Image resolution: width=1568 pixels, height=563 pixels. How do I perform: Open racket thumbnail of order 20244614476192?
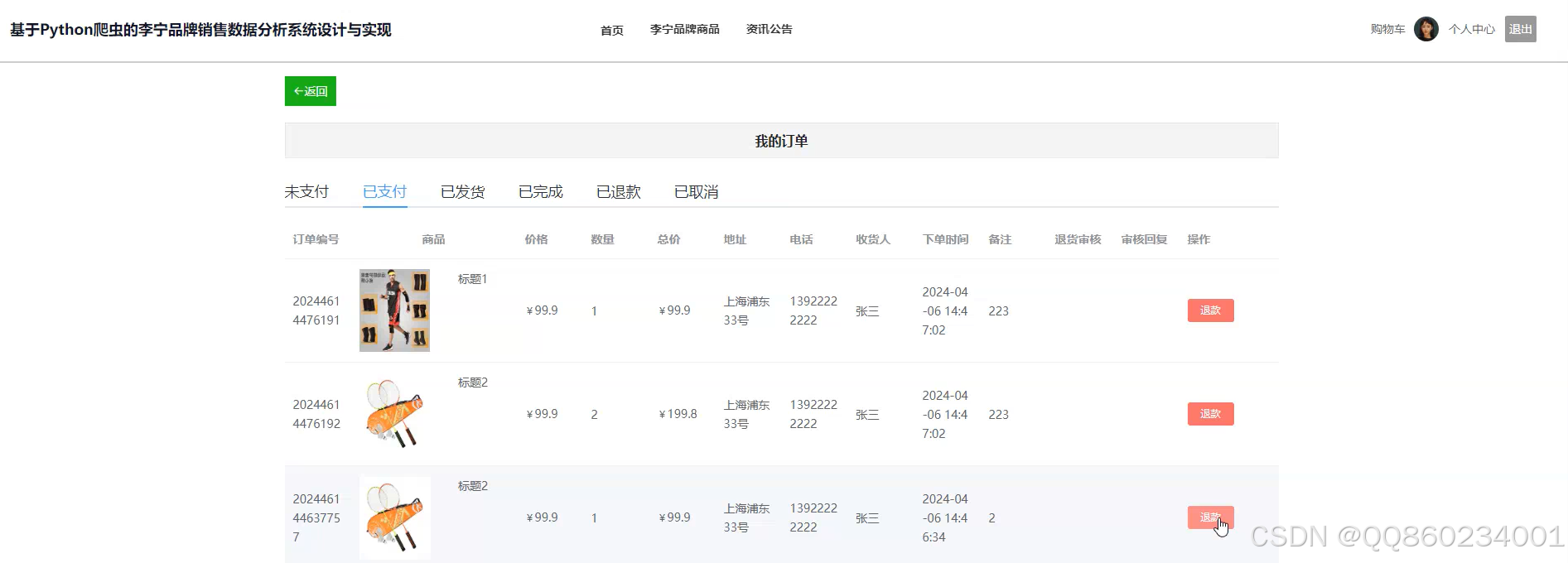pyautogui.click(x=394, y=414)
